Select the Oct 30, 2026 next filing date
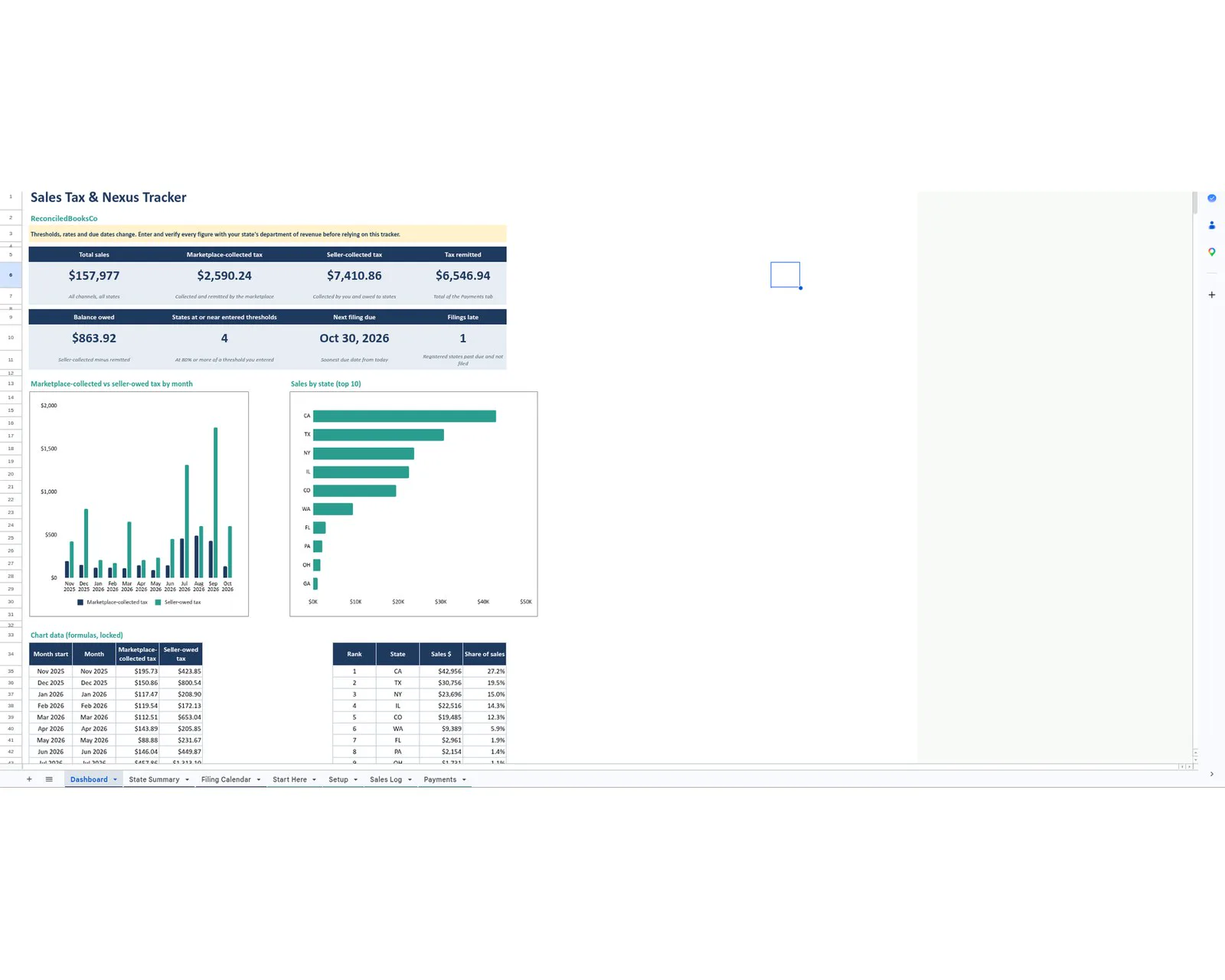 point(354,338)
